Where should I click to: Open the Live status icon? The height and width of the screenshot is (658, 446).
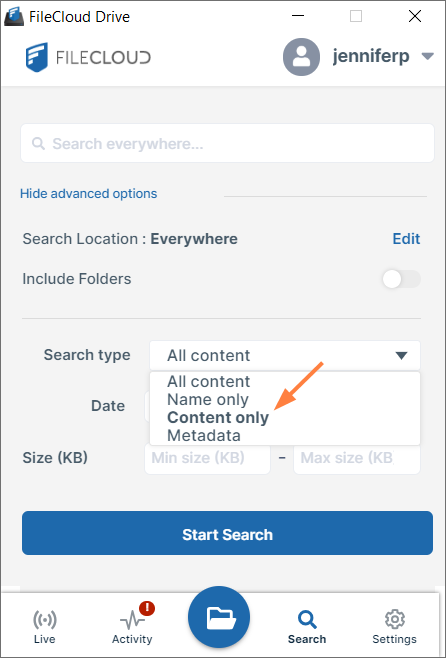[x=44, y=620]
